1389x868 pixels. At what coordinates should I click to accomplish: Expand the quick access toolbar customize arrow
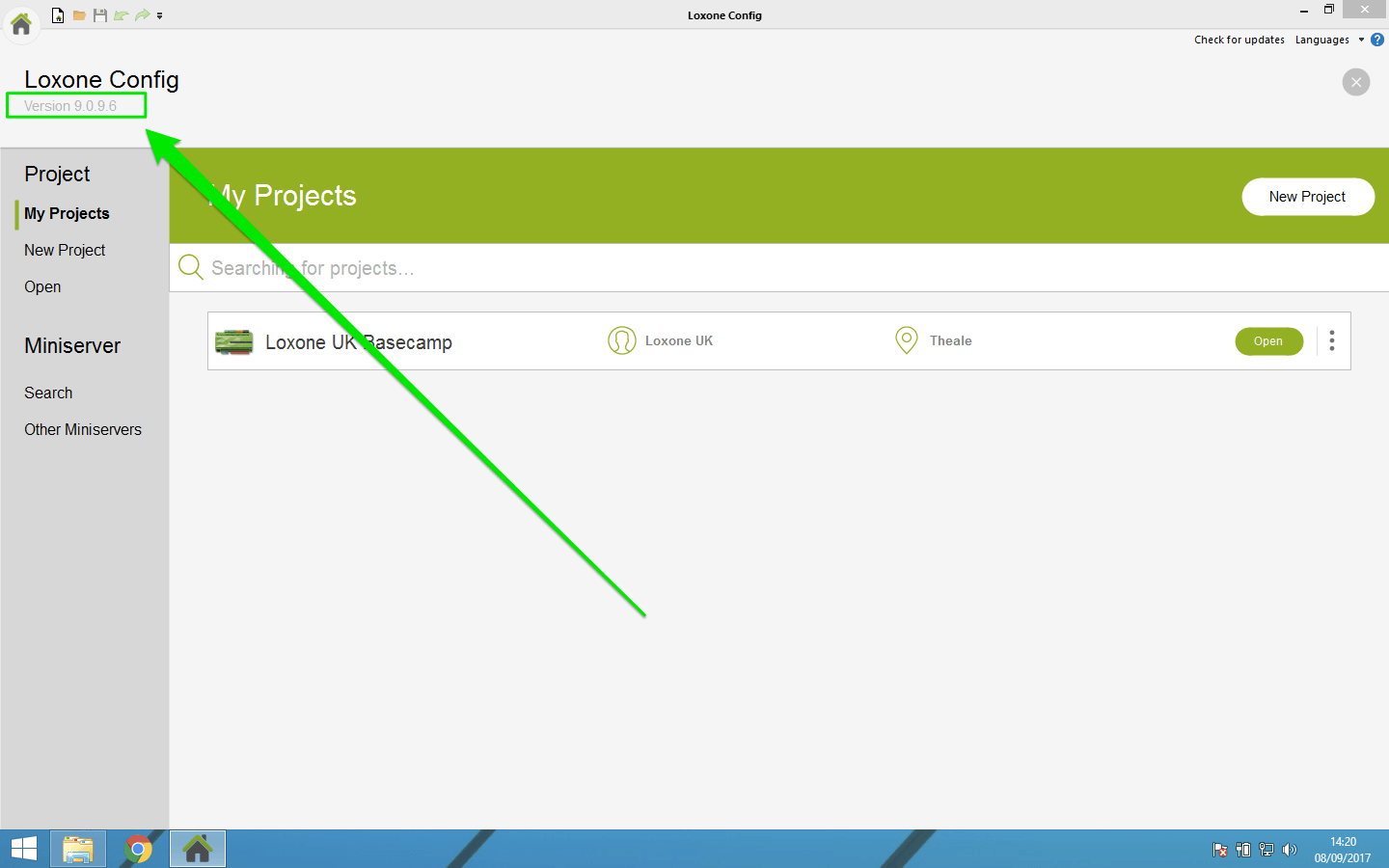(160, 15)
